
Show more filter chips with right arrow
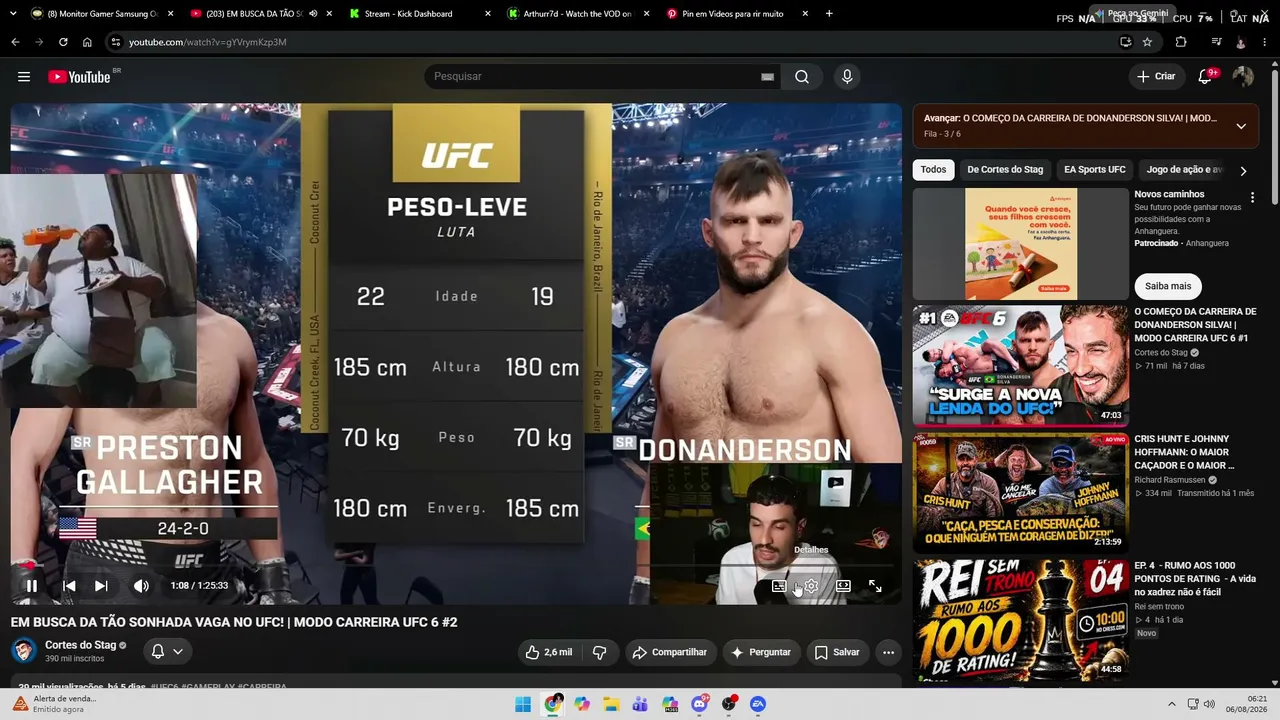pyautogui.click(x=1243, y=171)
